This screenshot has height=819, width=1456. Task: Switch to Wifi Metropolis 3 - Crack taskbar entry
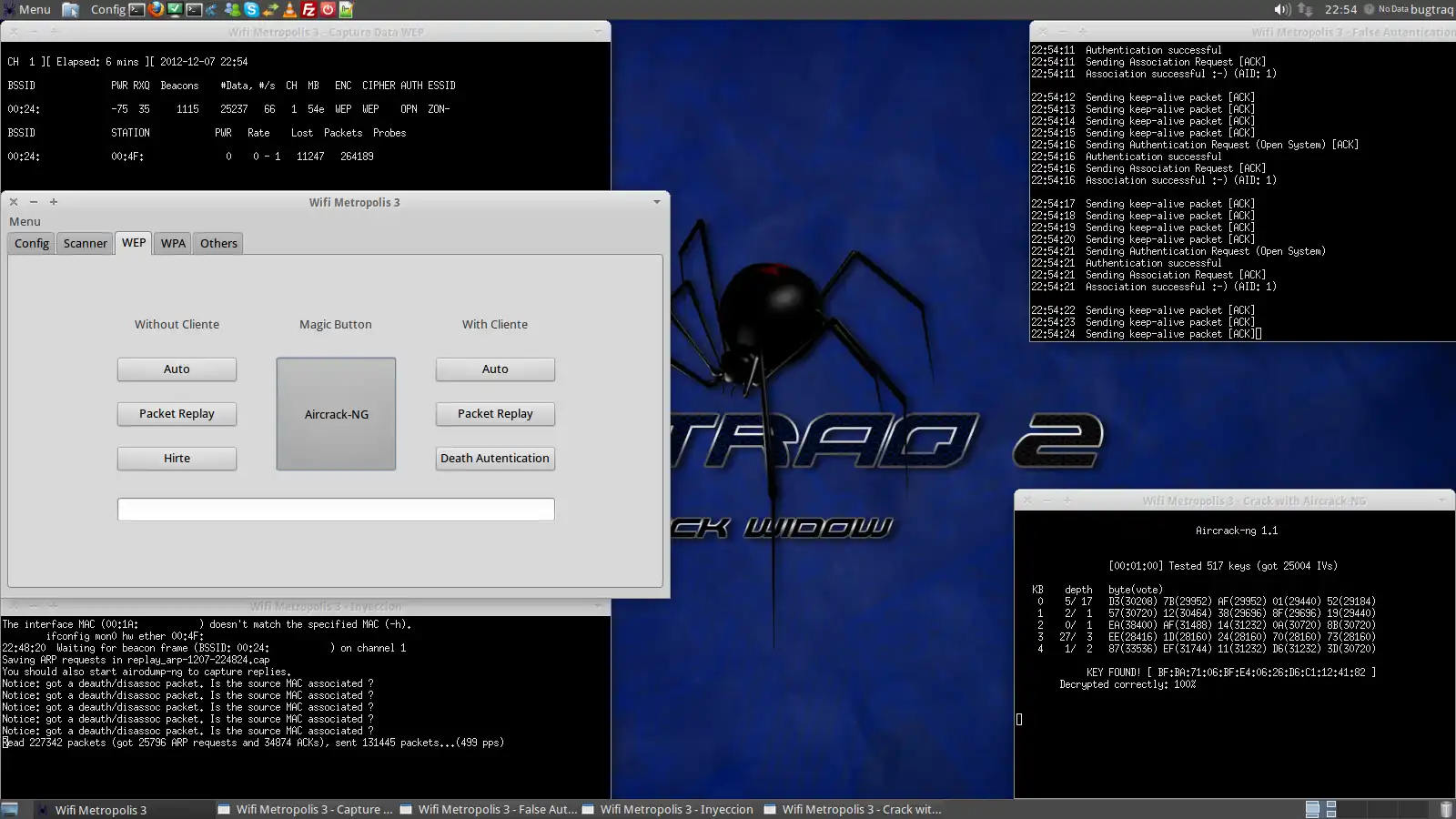coord(852,809)
